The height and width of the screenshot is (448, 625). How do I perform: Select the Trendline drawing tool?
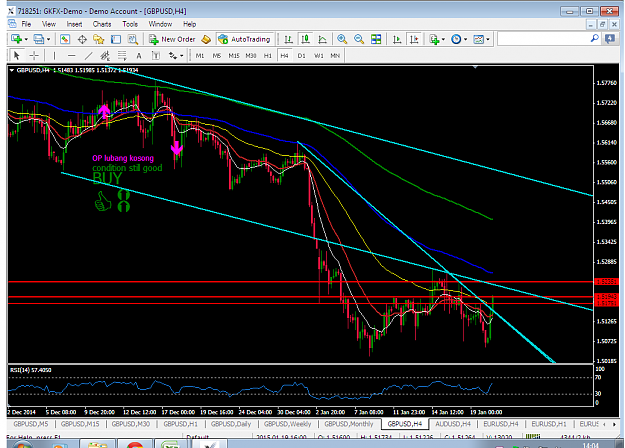88,55
